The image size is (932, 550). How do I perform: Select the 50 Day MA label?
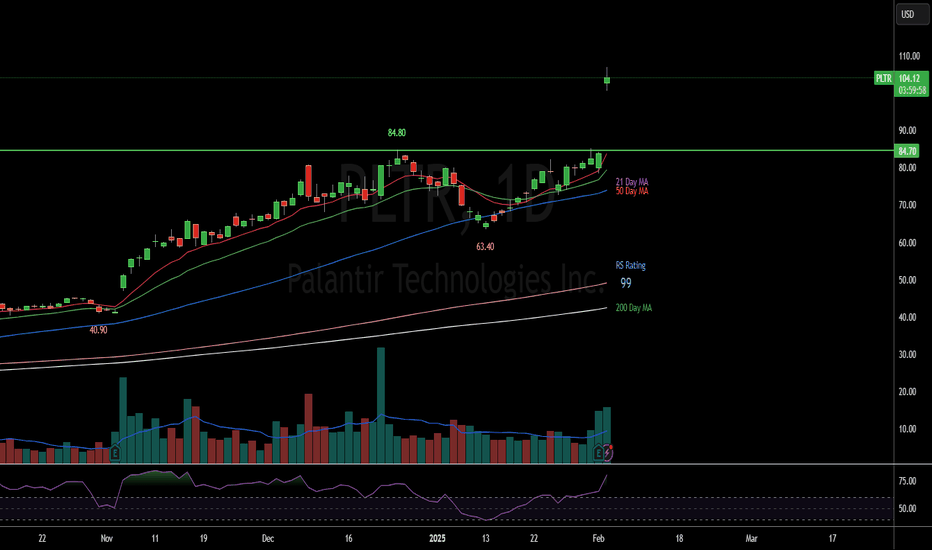pyautogui.click(x=632, y=191)
